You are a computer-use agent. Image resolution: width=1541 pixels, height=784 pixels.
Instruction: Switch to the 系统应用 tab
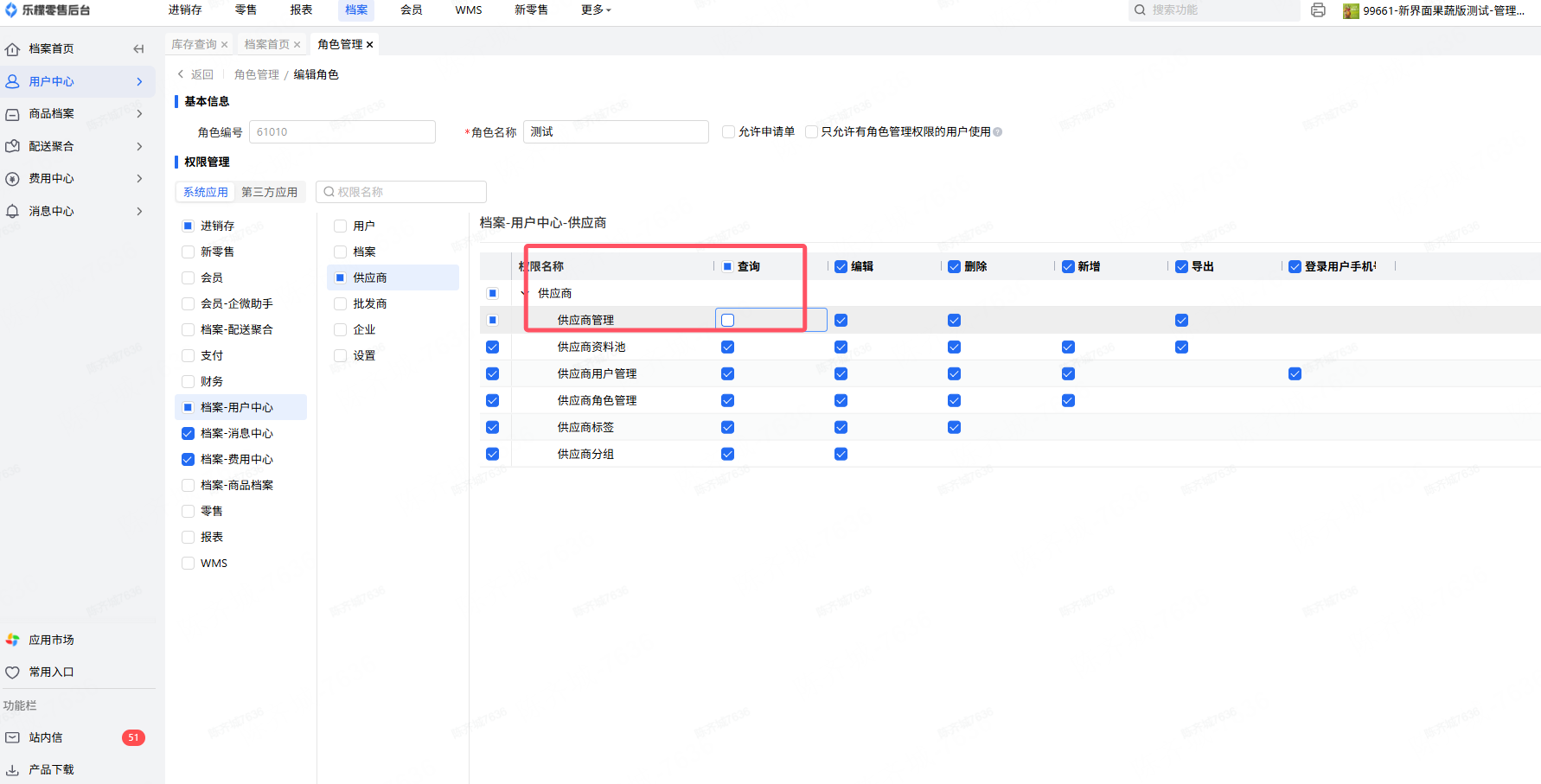click(x=206, y=192)
